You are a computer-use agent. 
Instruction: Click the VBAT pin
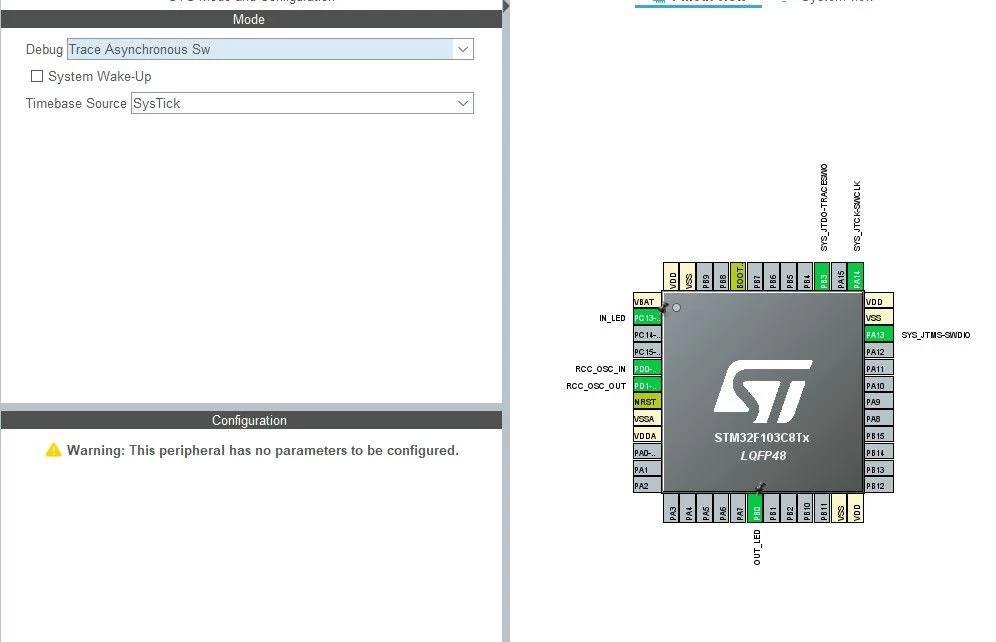point(647,300)
